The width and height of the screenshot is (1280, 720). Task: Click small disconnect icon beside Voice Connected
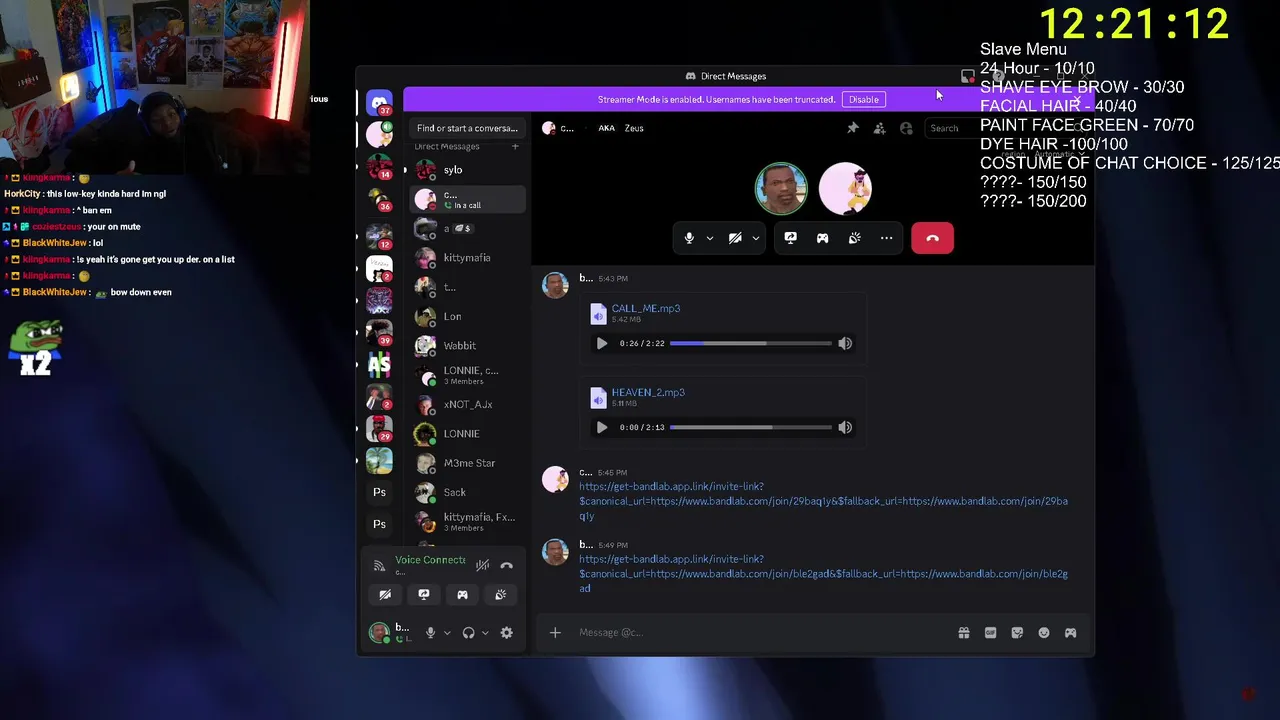point(507,565)
